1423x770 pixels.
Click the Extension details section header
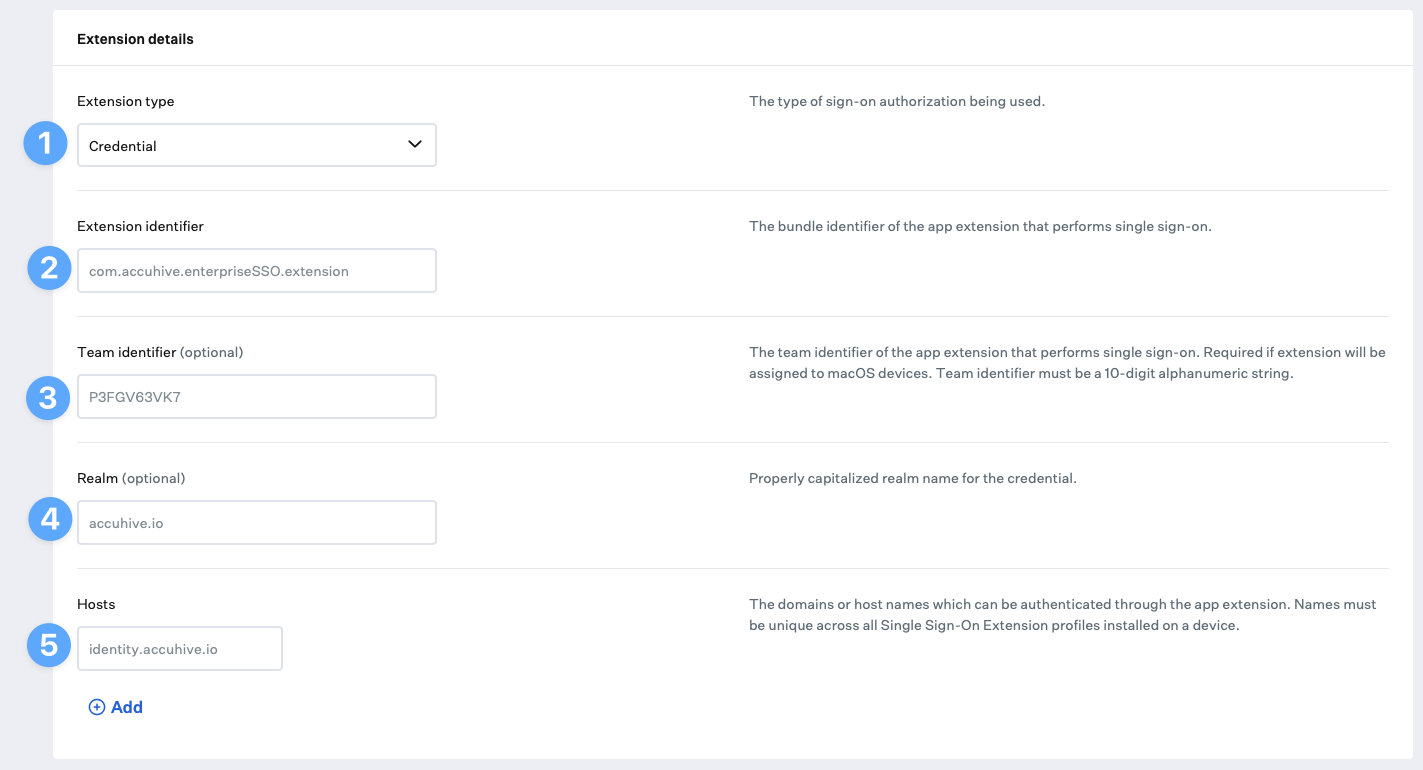click(x=135, y=39)
